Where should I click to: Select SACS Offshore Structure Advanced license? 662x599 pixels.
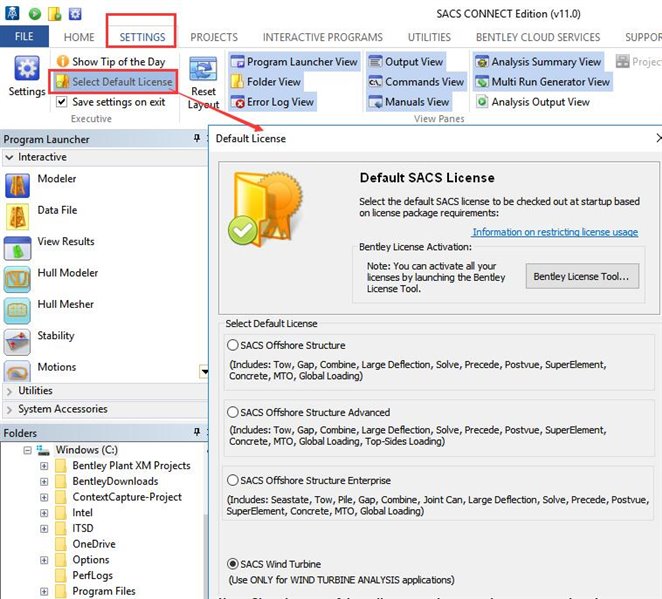pos(233,412)
